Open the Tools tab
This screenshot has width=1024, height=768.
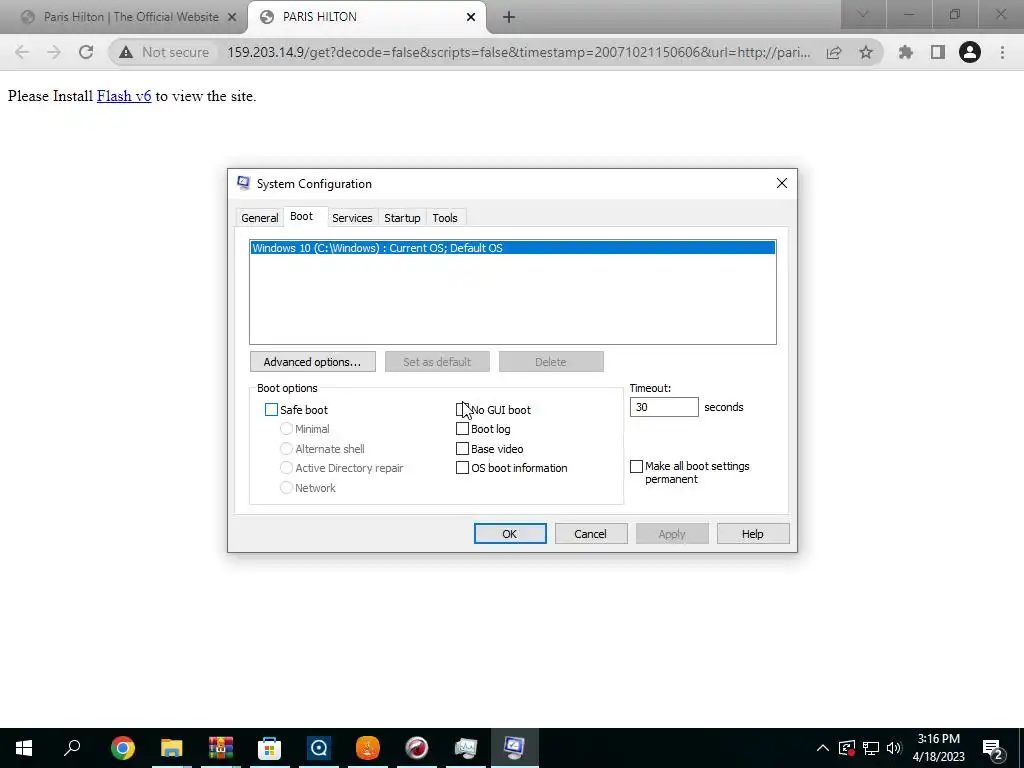(445, 218)
